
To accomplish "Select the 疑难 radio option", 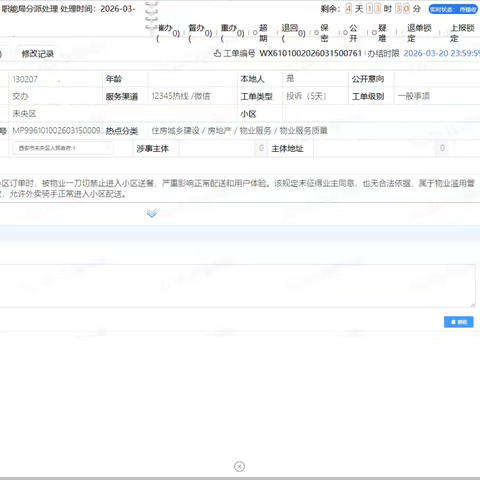I will click(x=374, y=33).
